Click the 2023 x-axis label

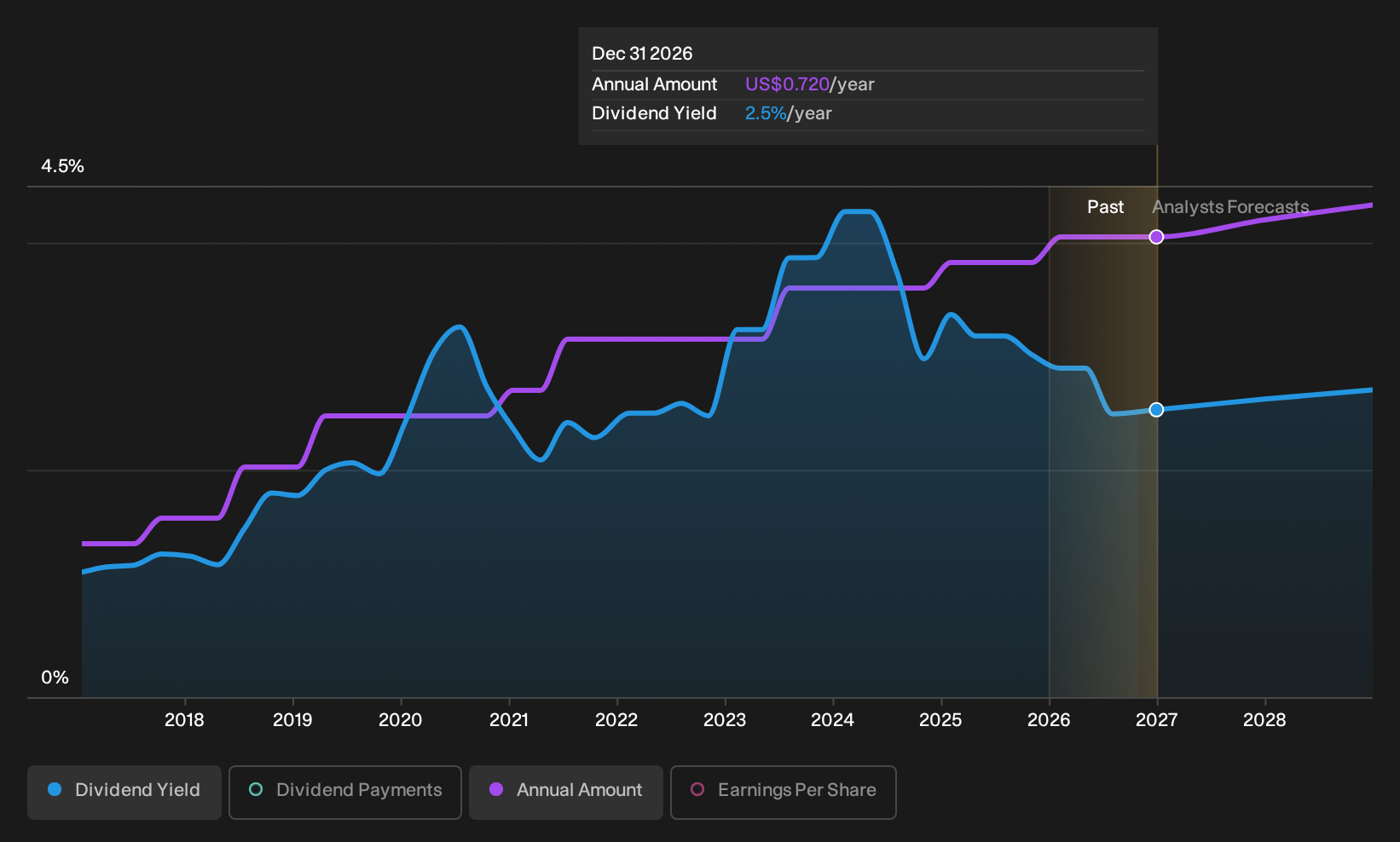725,720
